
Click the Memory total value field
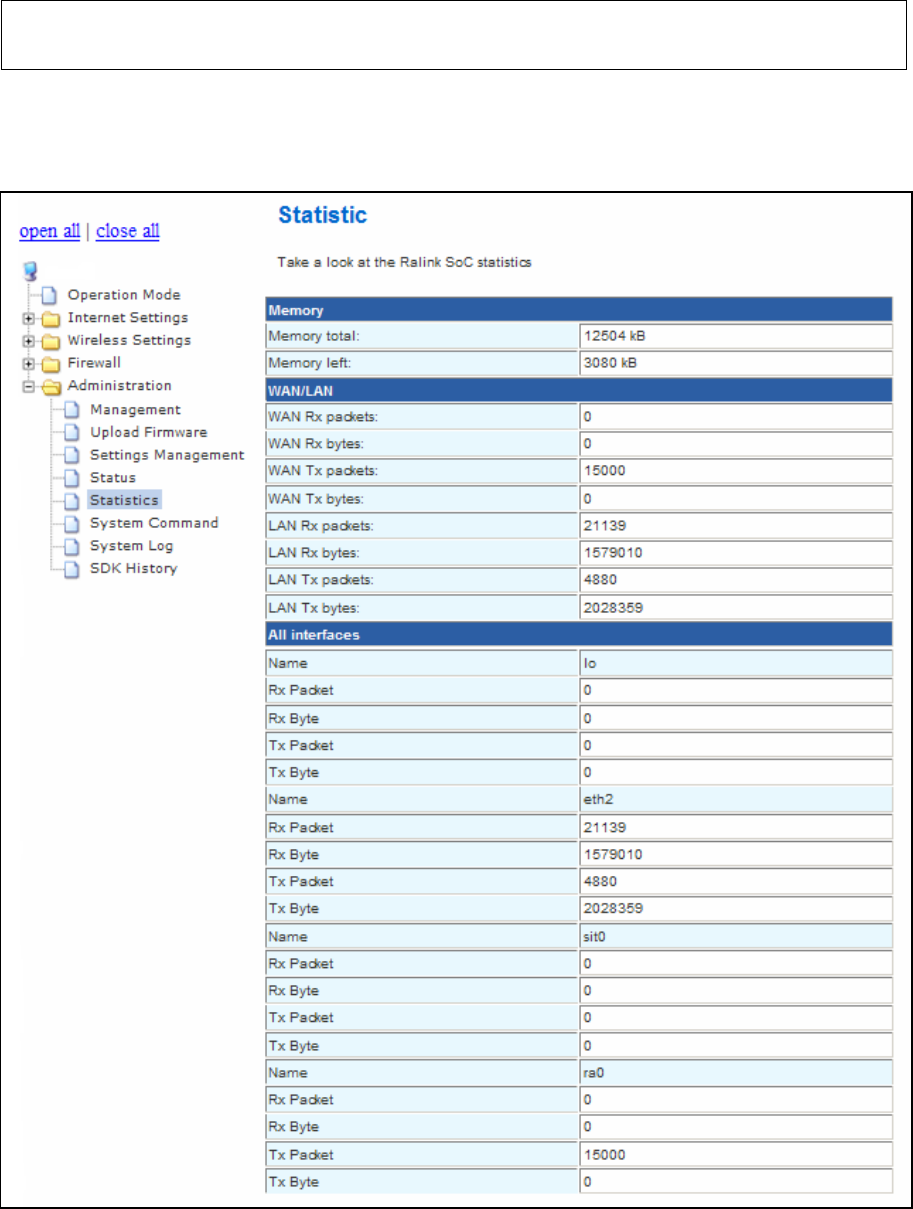click(736, 336)
